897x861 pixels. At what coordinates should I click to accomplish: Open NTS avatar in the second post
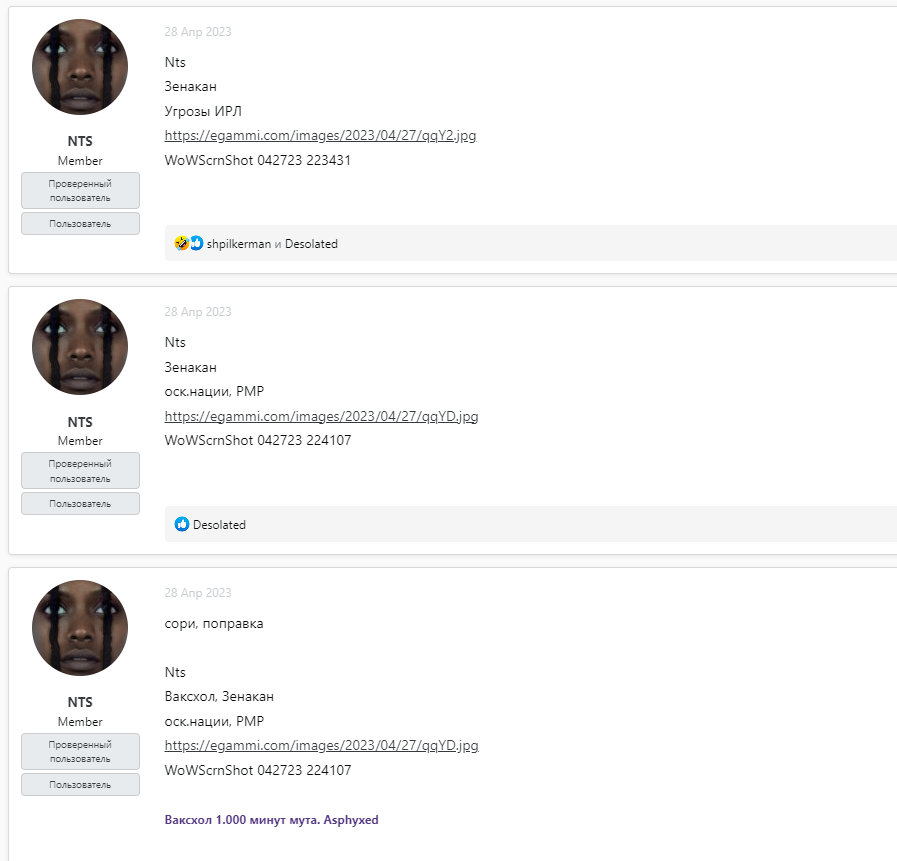(80, 347)
